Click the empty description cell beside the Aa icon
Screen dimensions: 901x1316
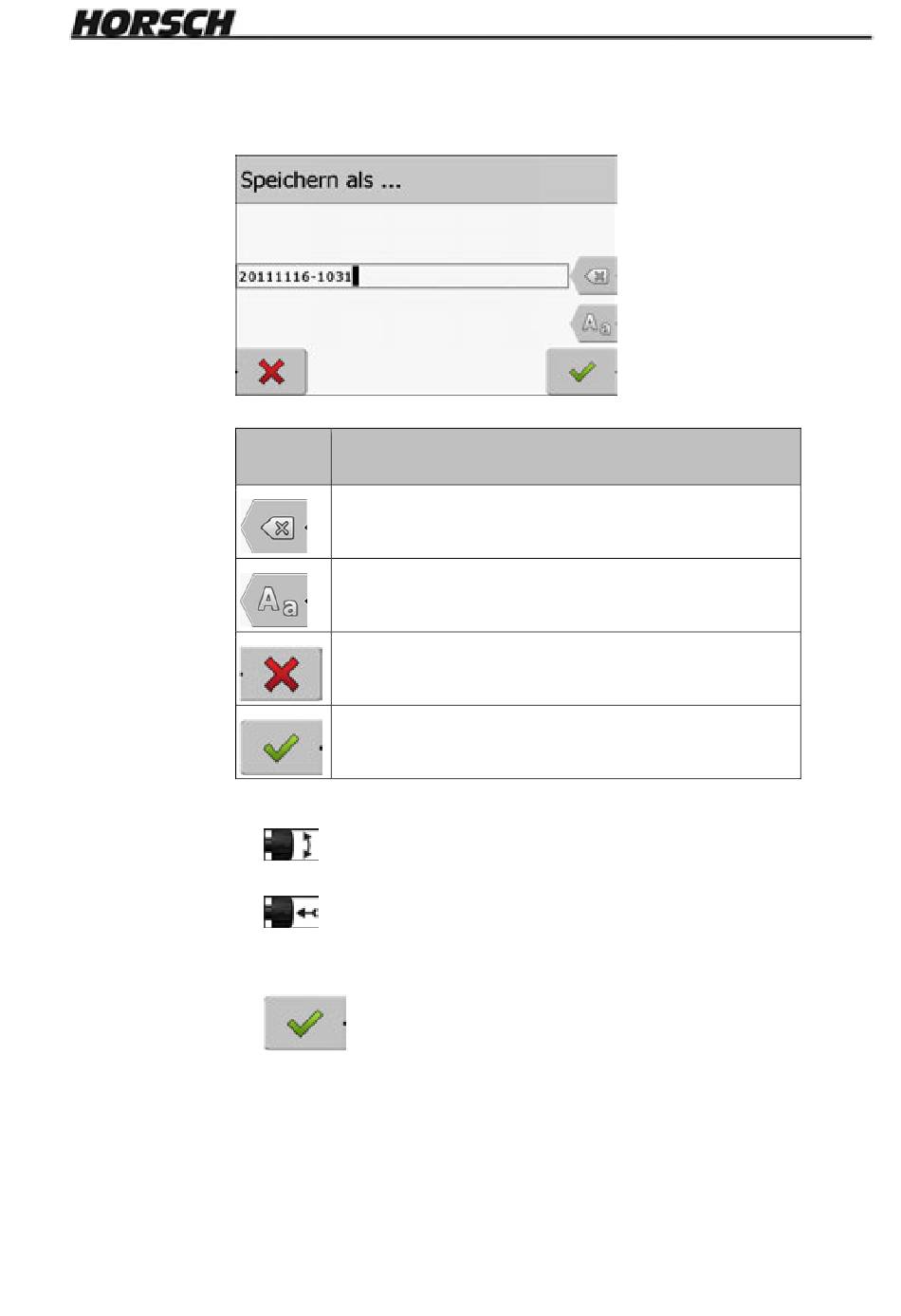pyautogui.click(x=565, y=595)
